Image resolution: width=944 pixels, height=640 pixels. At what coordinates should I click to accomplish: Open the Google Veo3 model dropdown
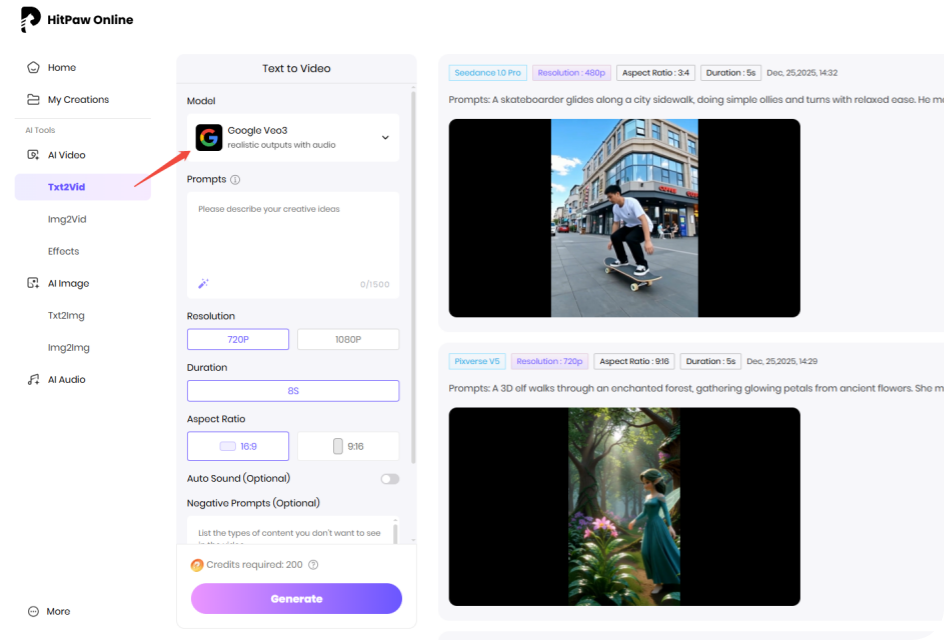[x=292, y=137]
